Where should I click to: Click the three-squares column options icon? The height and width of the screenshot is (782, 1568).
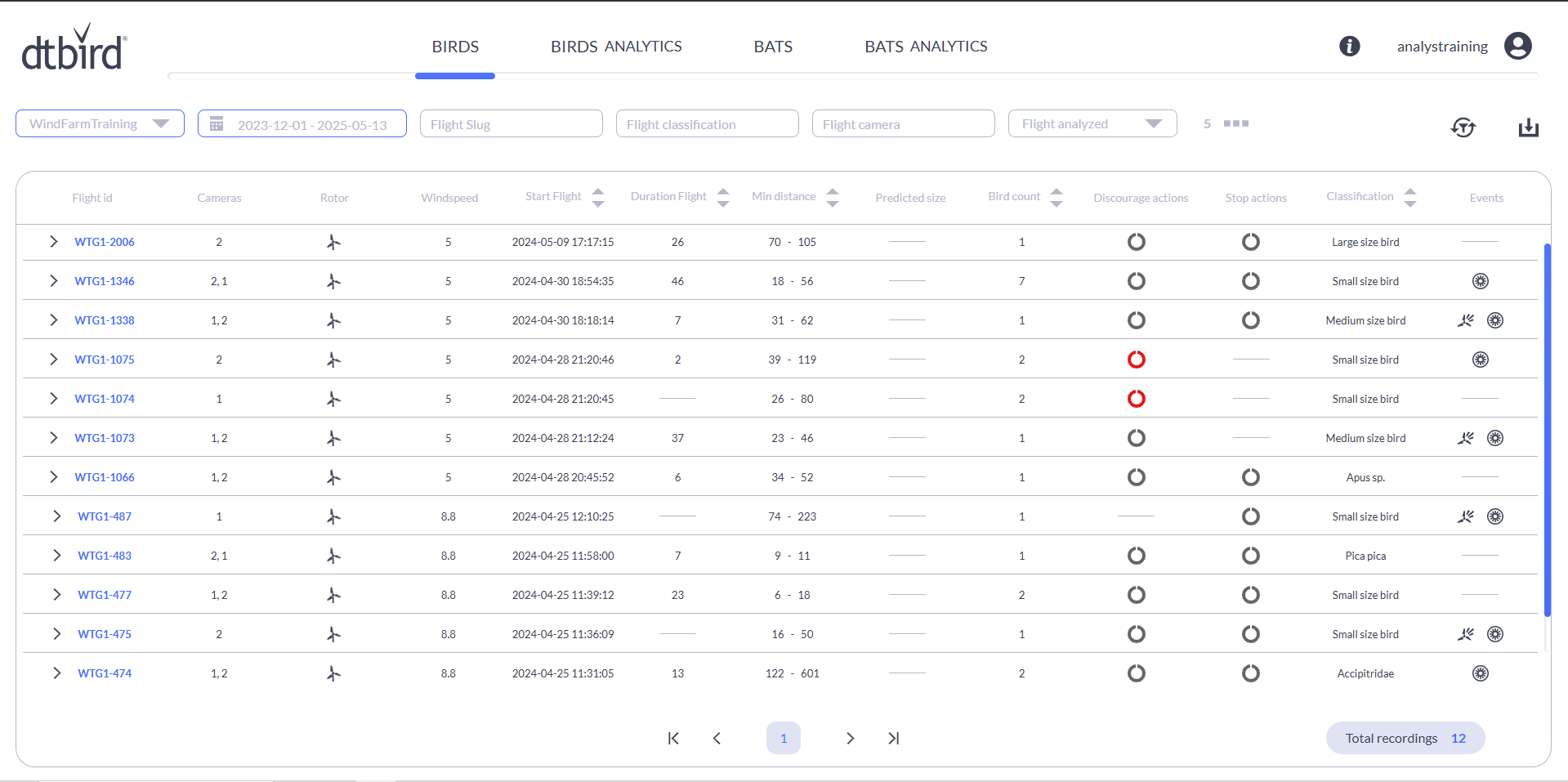[x=1235, y=123]
